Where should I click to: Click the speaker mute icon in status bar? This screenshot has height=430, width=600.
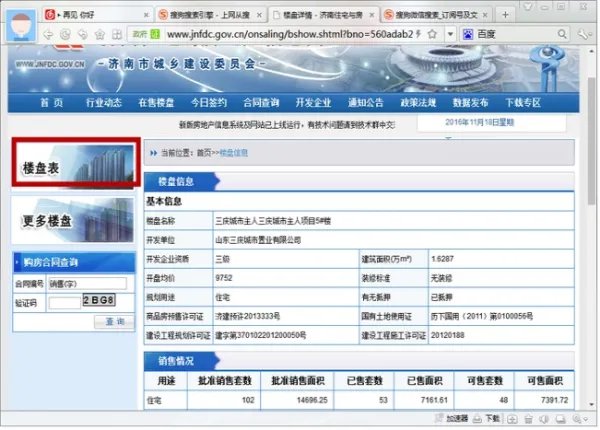(x=544, y=419)
